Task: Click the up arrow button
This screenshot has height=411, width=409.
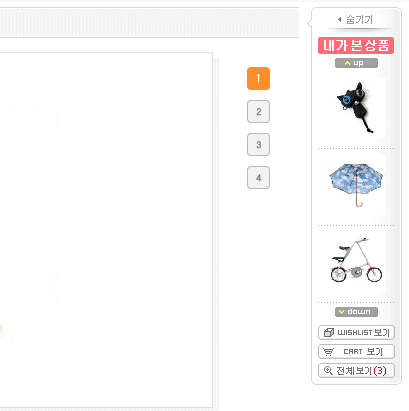Action: (356, 63)
